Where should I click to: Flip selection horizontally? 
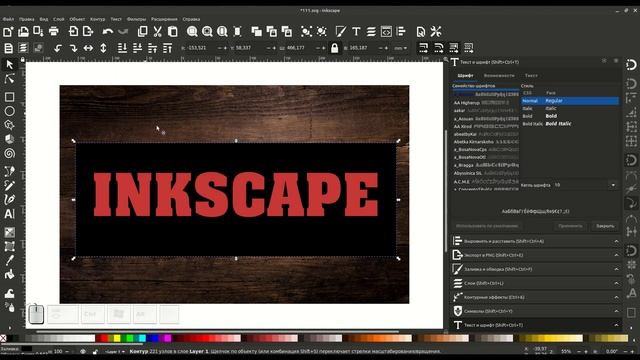[88, 48]
